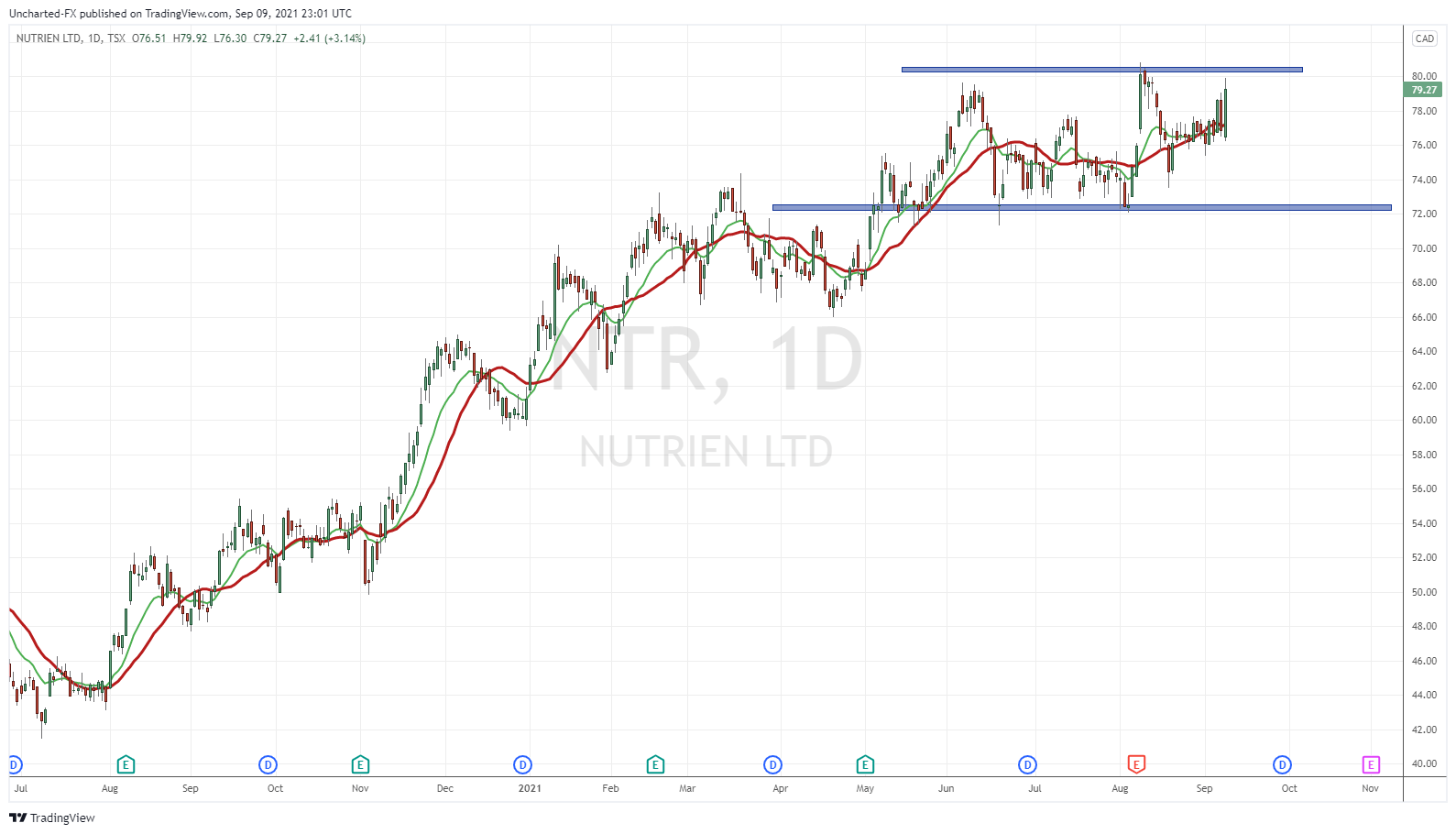Click the 60.00 price scale label
The width and height of the screenshot is (1456, 834).
1424,420
